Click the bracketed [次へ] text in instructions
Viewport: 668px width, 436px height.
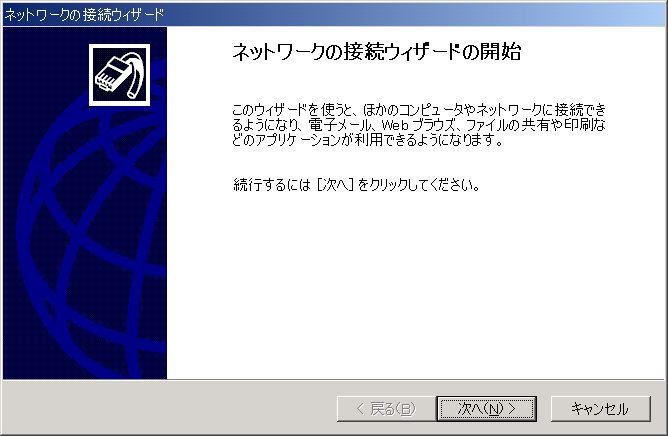(x=336, y=185)
